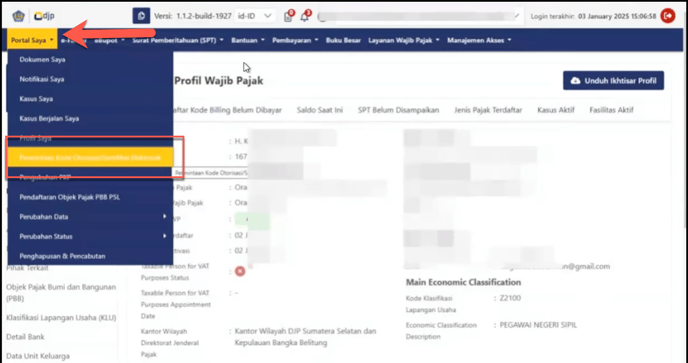
Task: Open the id-ID language dropdown
Action: coord(255,16)
